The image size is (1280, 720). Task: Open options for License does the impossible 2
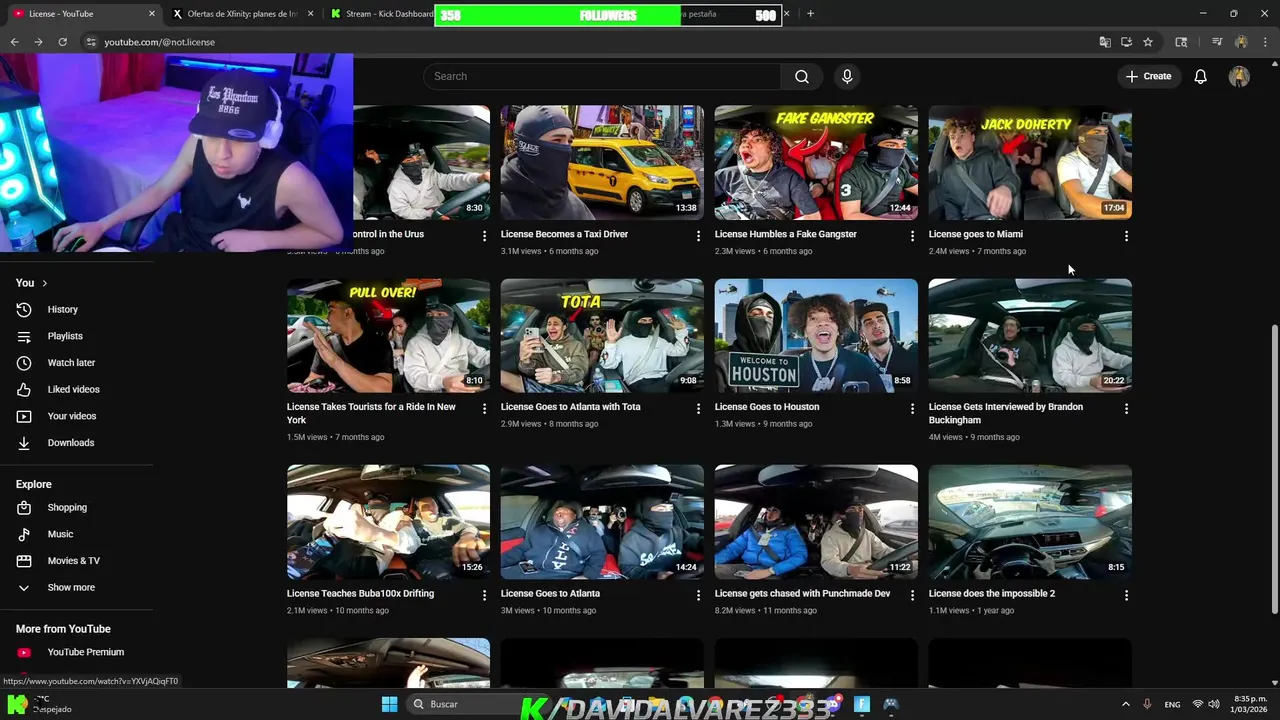[x=1126, y=595]
